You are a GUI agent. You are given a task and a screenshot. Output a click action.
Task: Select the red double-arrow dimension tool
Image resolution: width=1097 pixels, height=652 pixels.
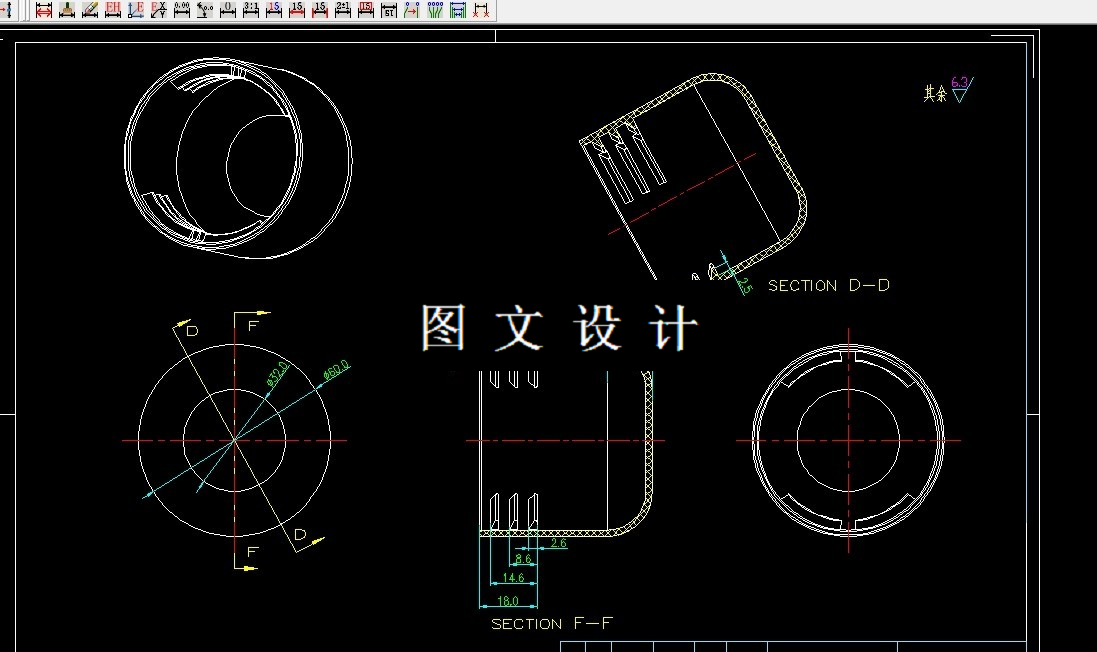click(44, 10)
